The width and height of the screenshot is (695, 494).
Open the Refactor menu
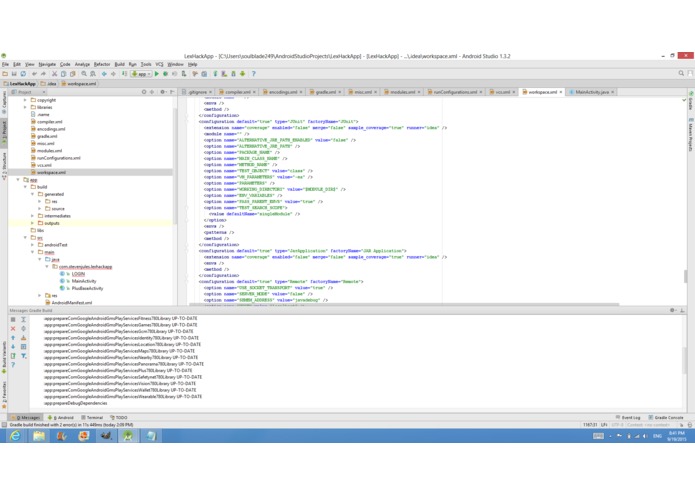(102, 65)
